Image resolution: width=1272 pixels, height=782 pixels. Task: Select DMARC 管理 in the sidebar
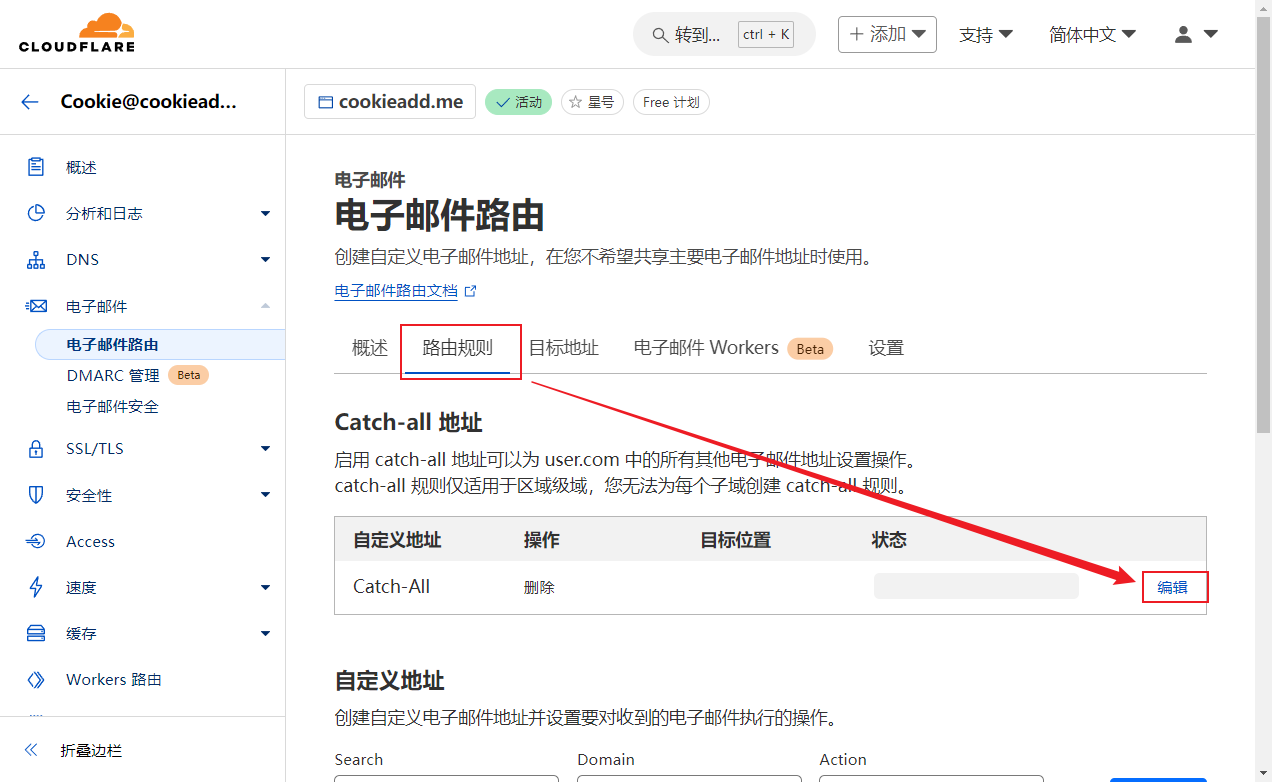pyautogui.click(x=113, y=375)
